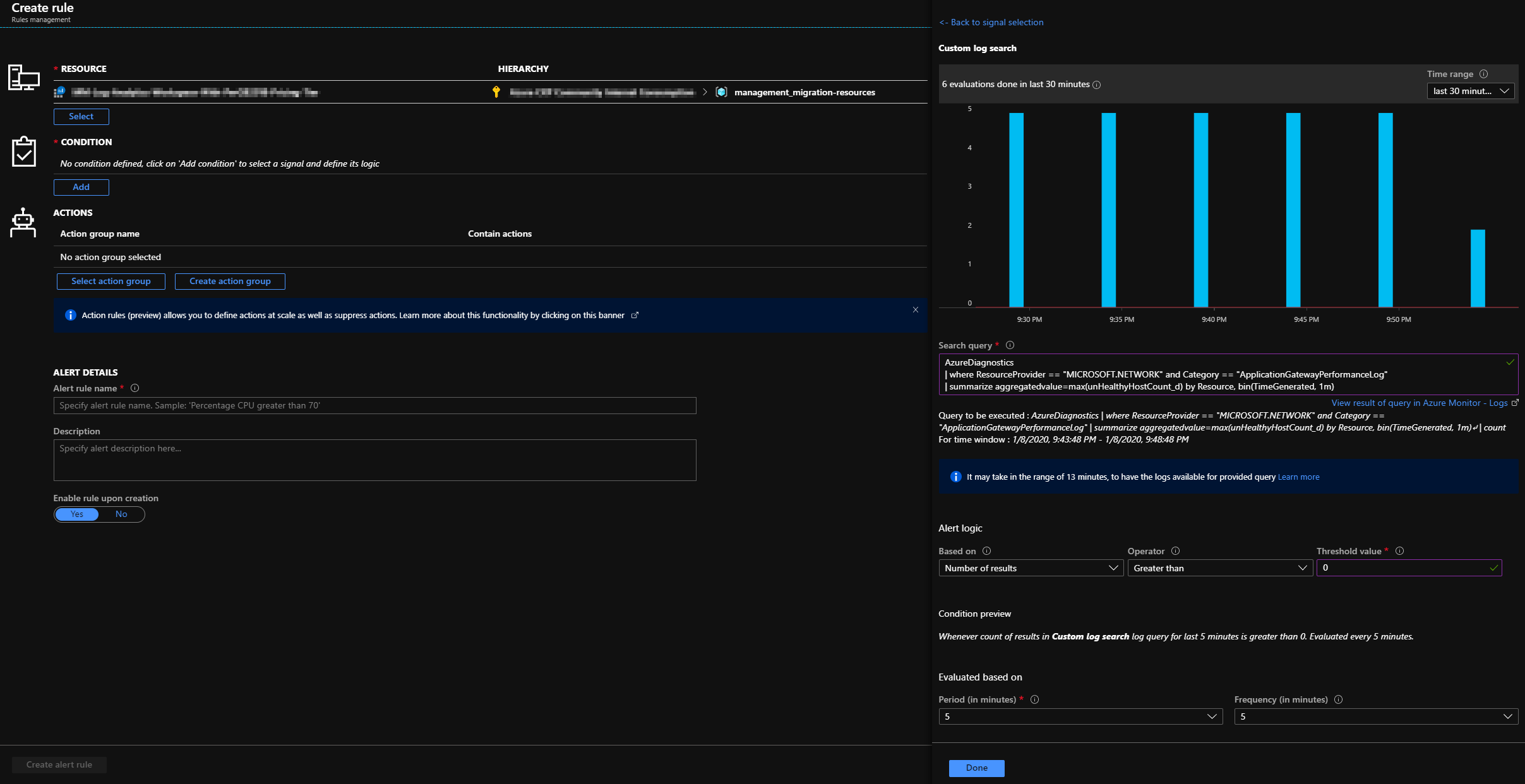Click the info icon next to Operator
1525x784 pixels.
1175,551
